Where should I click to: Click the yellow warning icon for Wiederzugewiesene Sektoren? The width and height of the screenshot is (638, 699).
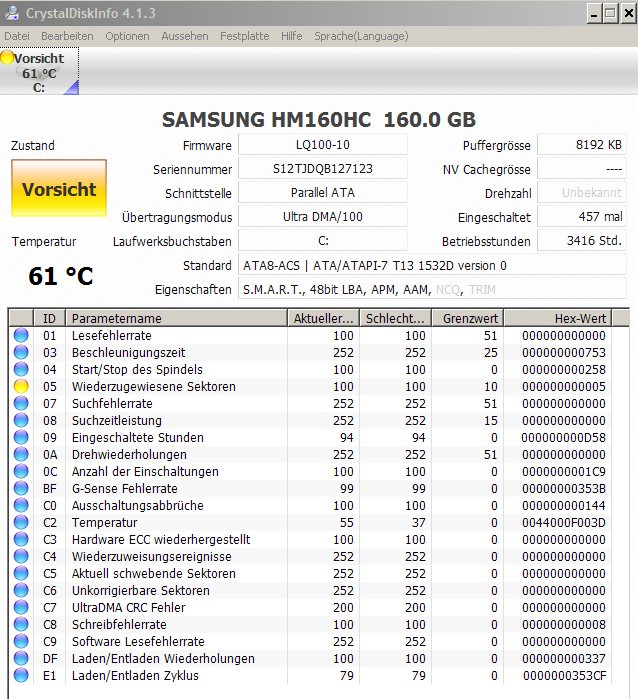coord(21,386)
